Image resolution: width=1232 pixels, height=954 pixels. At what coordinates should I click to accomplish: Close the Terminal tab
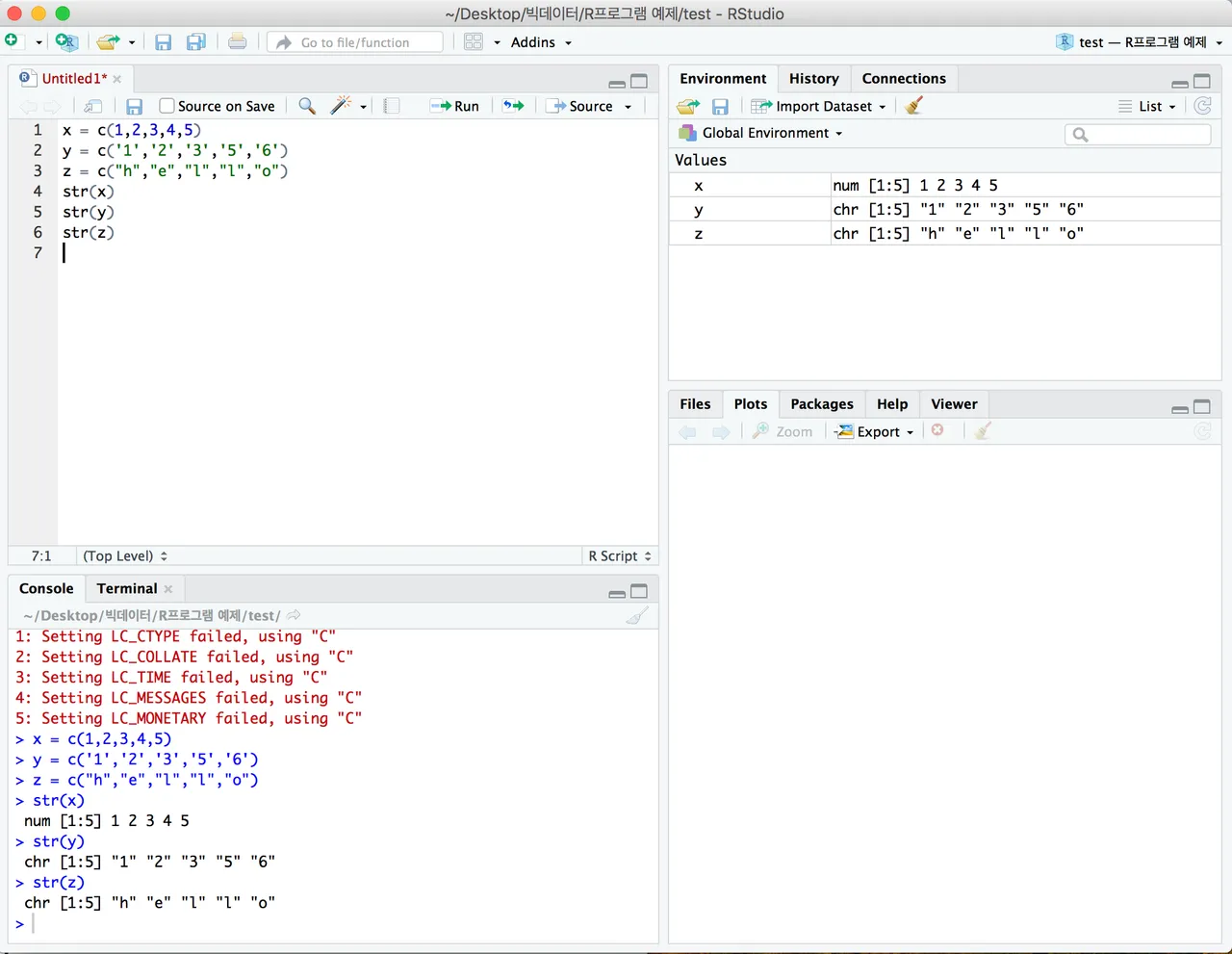(x=168, y=589)
